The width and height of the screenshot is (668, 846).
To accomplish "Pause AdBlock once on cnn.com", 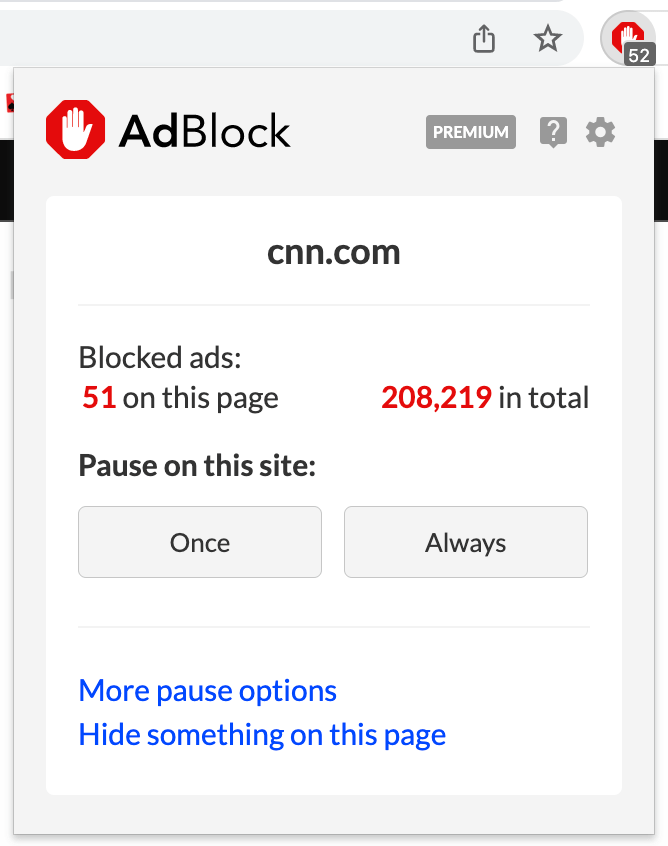I will coord(199,542).
